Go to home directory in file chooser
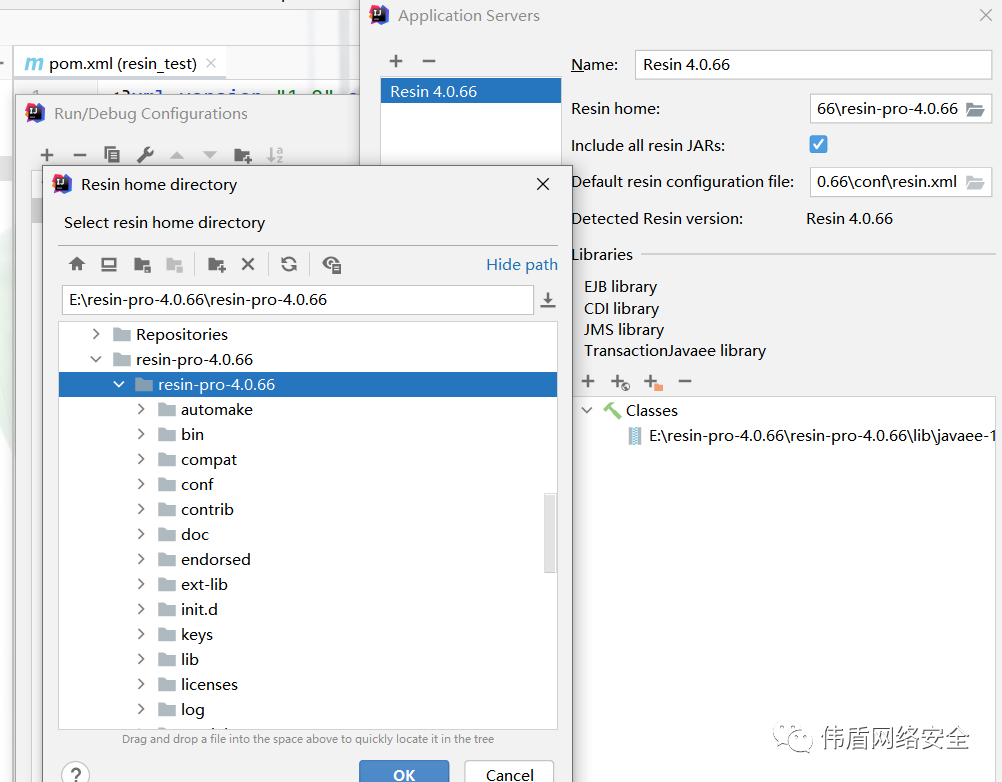This screenshot has width=1002, height=782. click(77, 264)
